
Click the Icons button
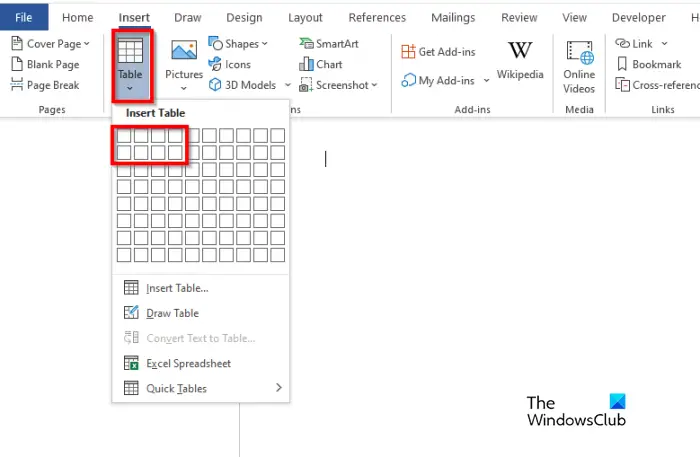pos(229,64)
